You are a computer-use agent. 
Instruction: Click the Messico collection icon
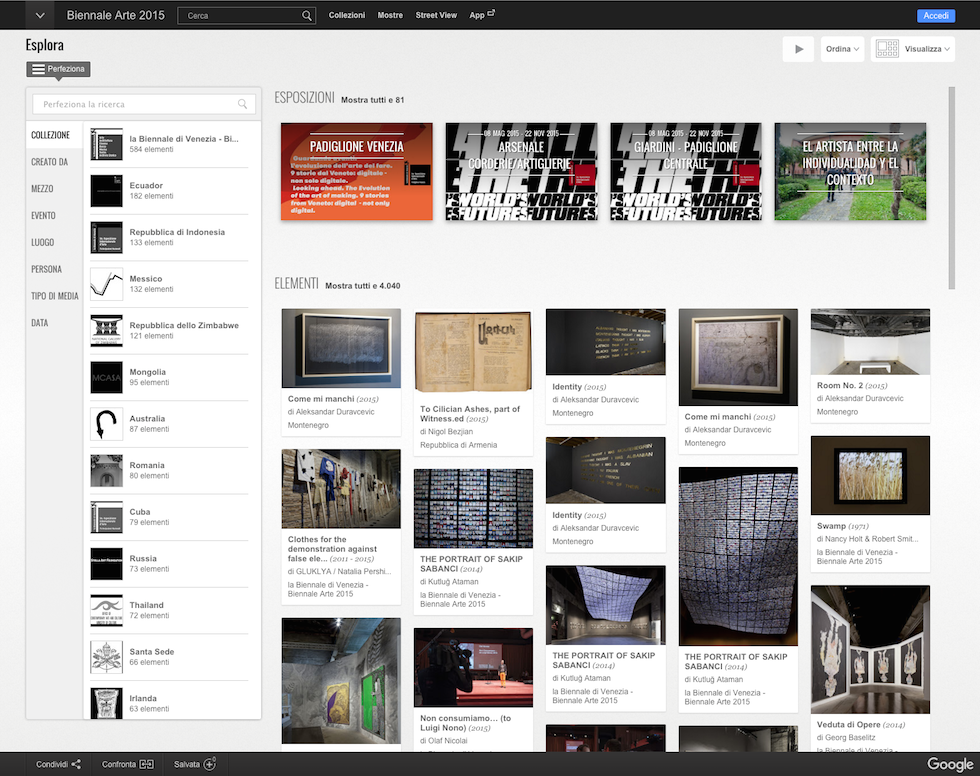pyautogui.click(x=106, y=284)
